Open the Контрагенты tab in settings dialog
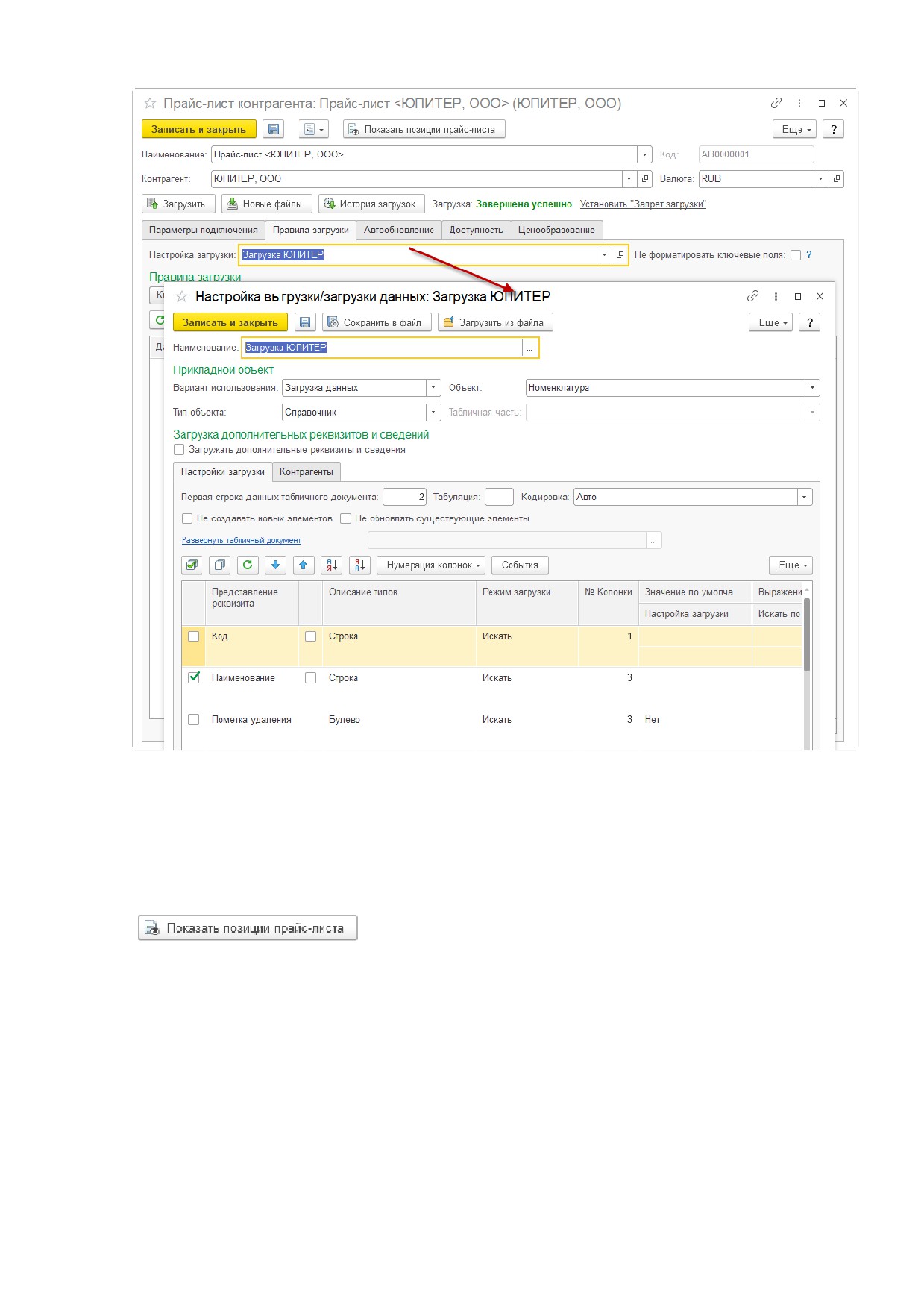924x1307 pixels. [307, 472]
